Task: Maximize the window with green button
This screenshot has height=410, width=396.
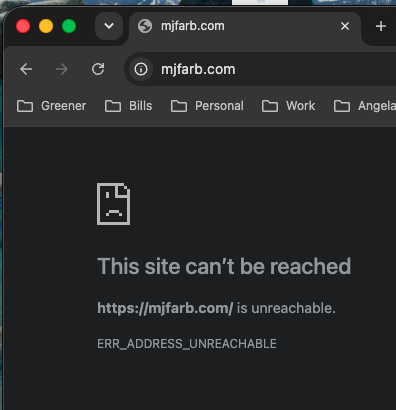Action: point(69,26)
